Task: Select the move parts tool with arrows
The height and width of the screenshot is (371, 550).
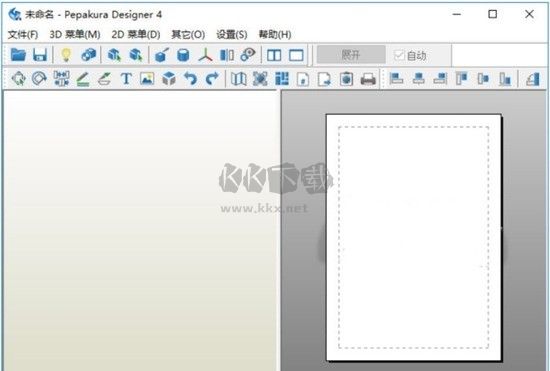Action: (x=18, y=79)
